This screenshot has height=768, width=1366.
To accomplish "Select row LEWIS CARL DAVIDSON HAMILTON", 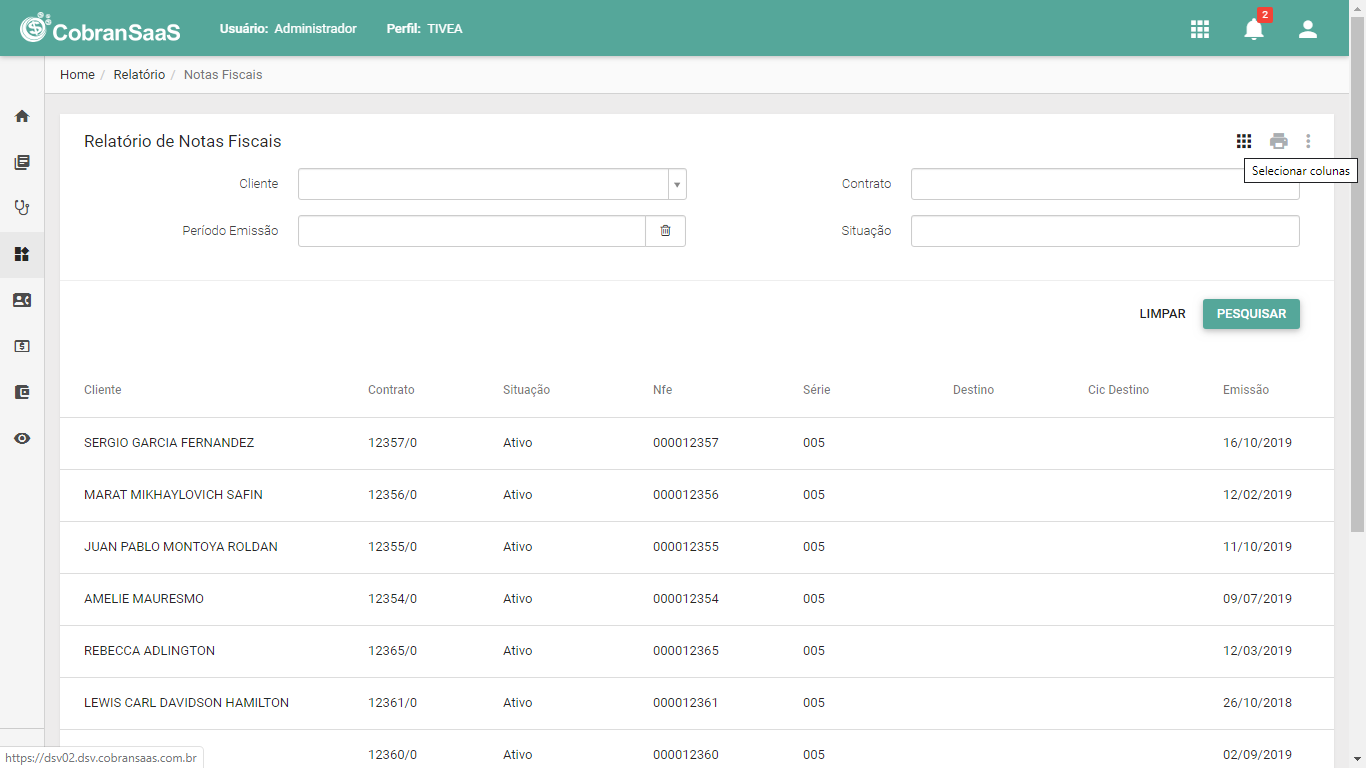I will point(697,703).
